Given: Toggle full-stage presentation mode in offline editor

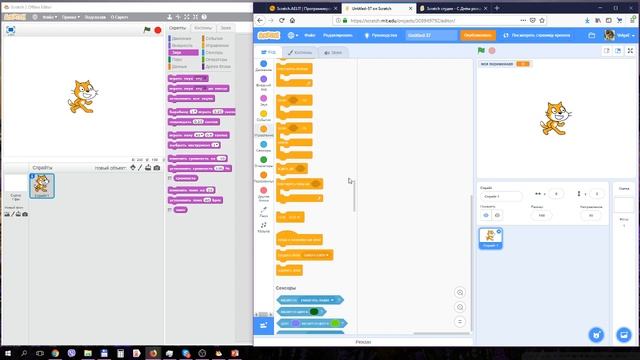Looking at the screenshot, I should tap(11, 30).
